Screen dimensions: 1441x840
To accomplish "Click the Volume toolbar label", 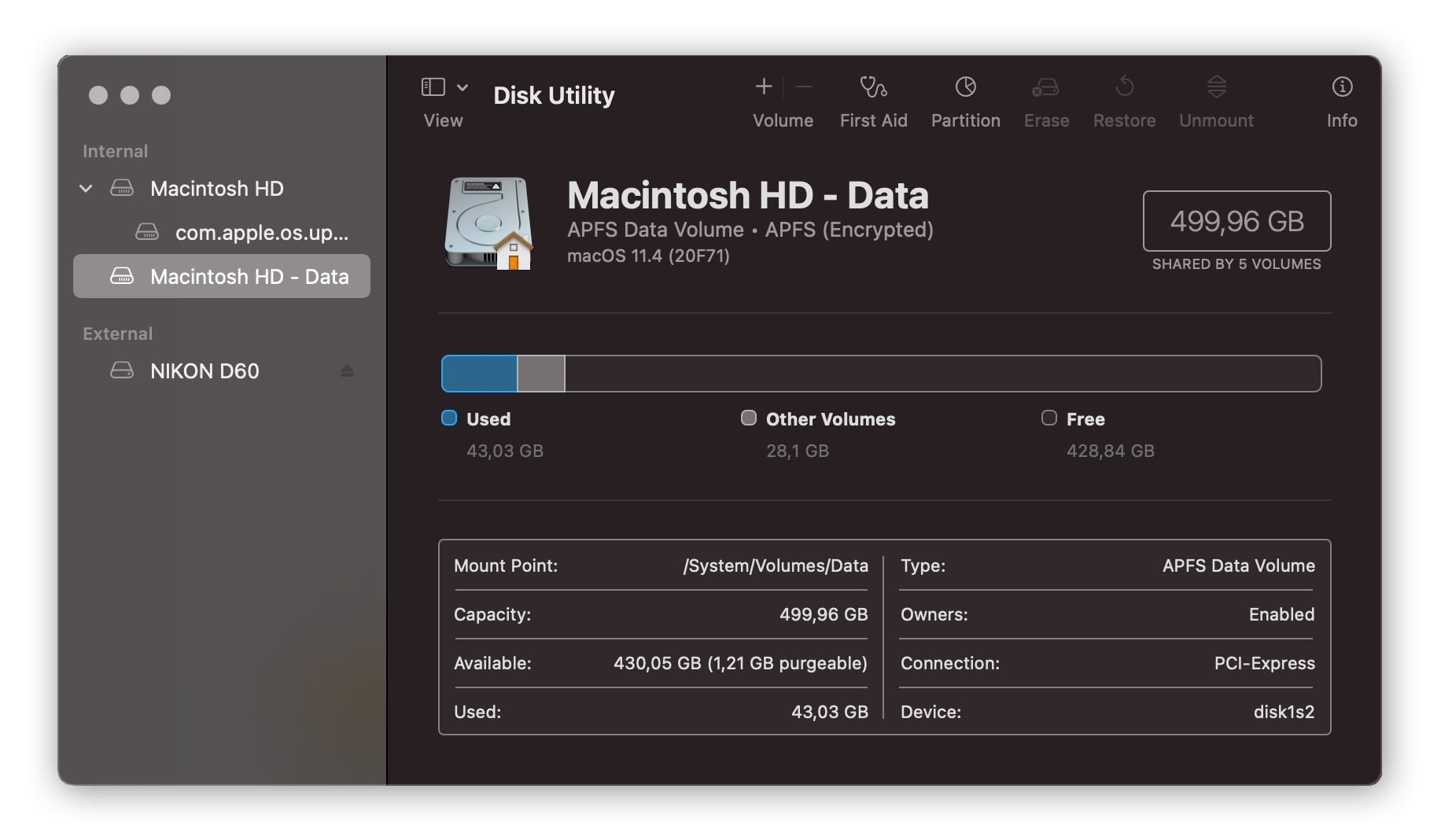I will pos(783,120).
